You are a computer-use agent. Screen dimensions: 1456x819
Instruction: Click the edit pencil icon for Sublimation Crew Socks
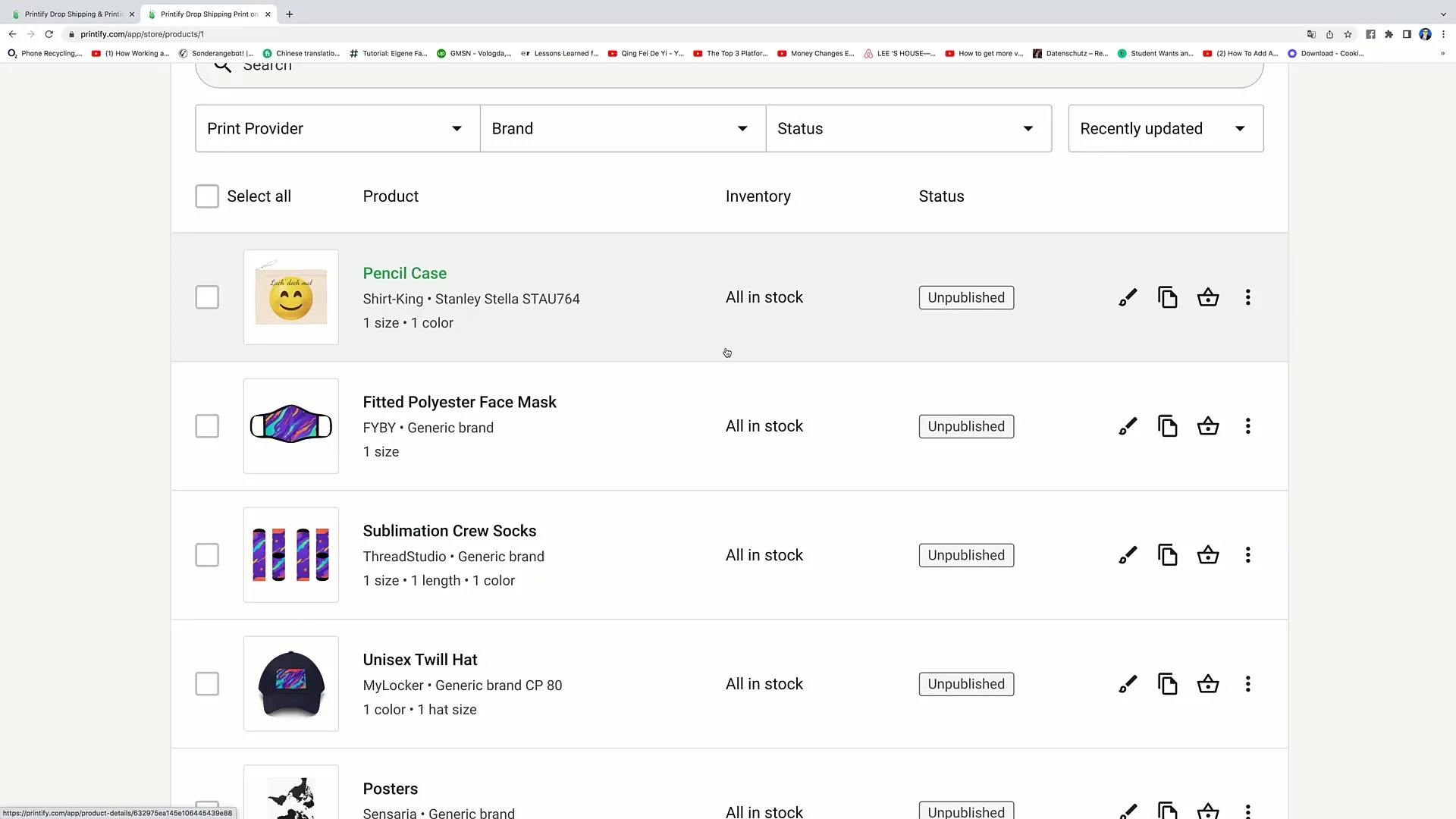click(1128, 555)
